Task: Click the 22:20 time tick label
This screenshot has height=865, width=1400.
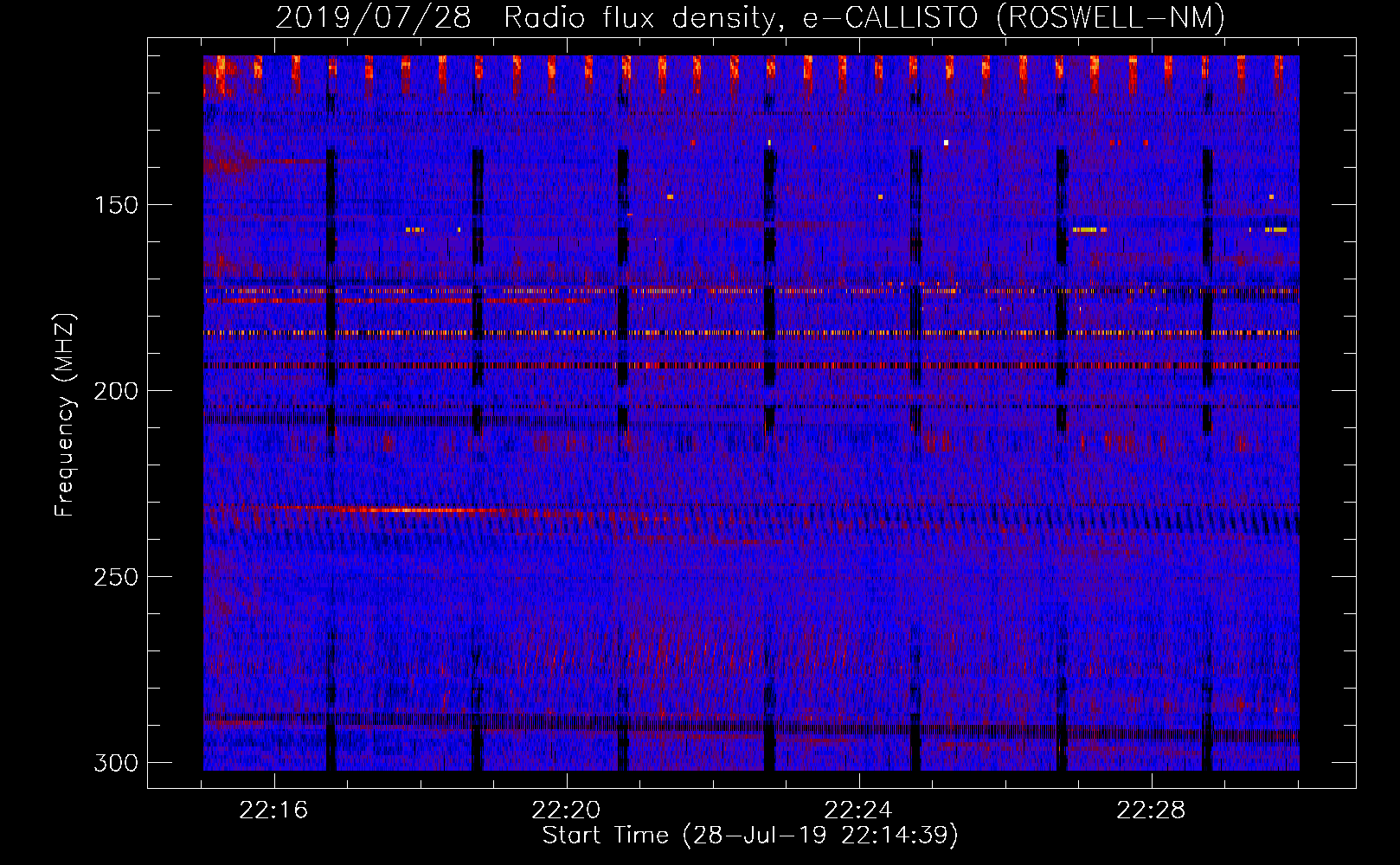Action: (567, 811)
